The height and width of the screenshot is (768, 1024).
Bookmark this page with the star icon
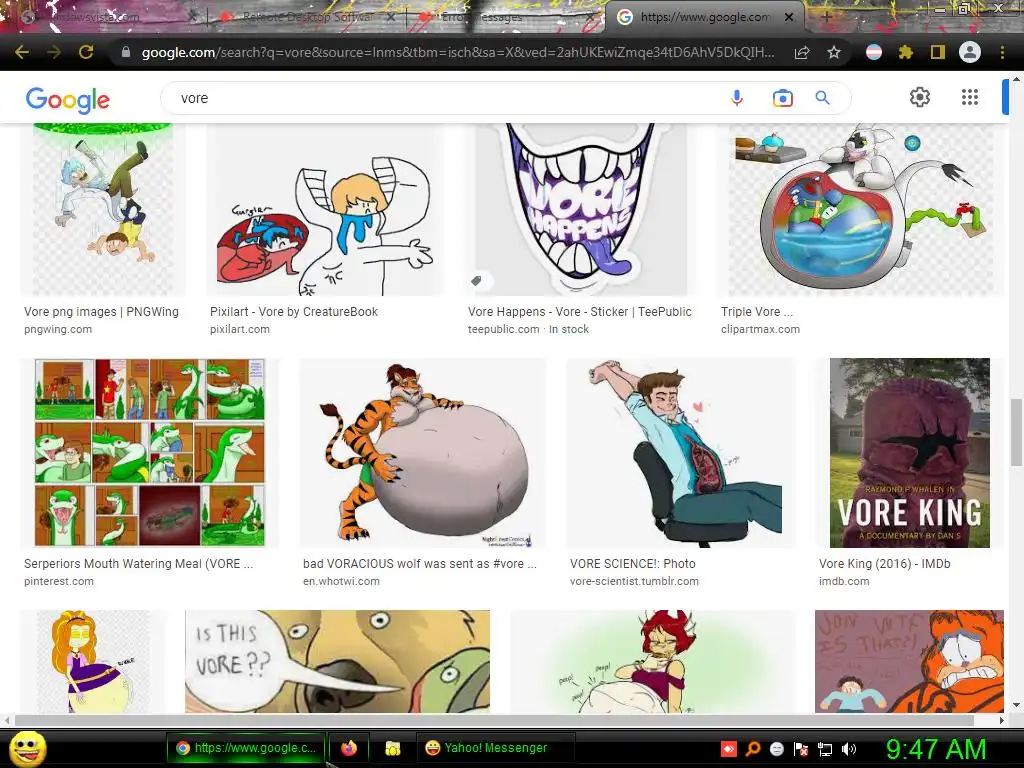pos(834,52)
